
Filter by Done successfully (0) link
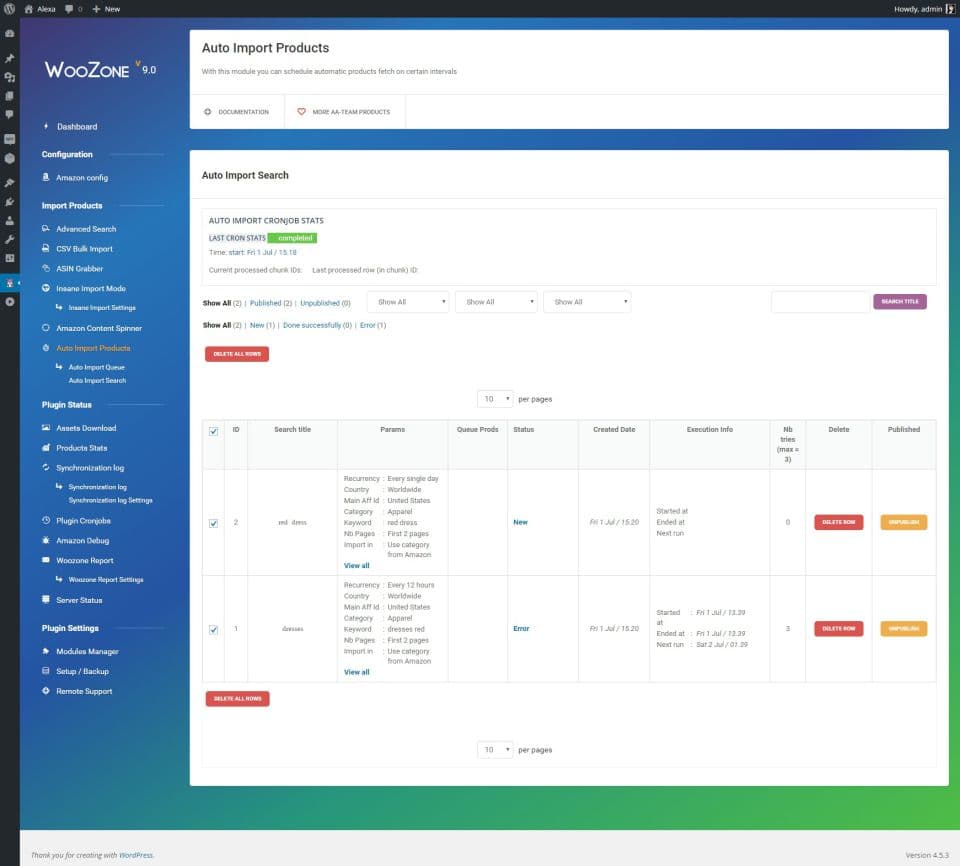[x=317, y=325]
